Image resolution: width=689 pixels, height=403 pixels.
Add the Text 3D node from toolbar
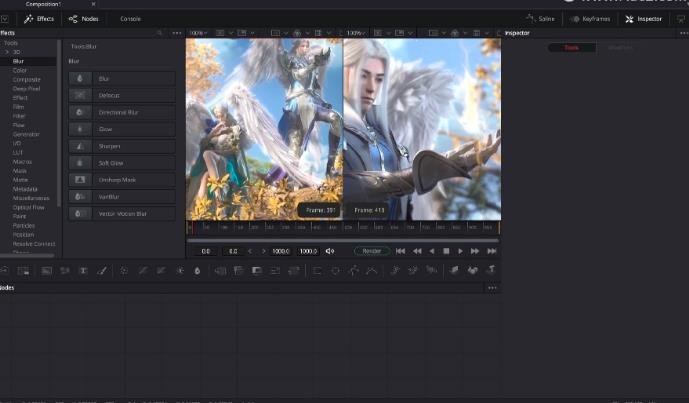coord(491,270)
